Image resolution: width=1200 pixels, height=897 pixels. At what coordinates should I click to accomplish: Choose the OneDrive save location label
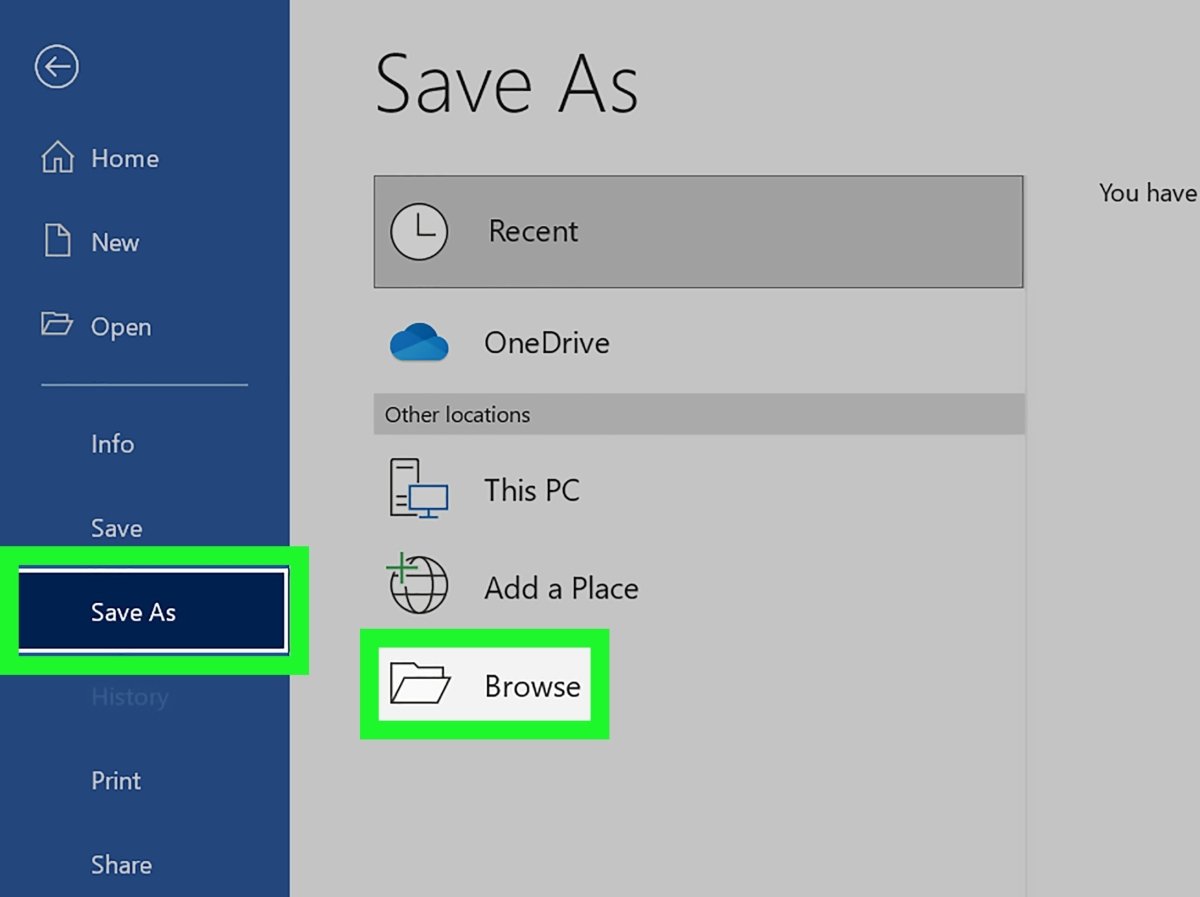(547, 343)
